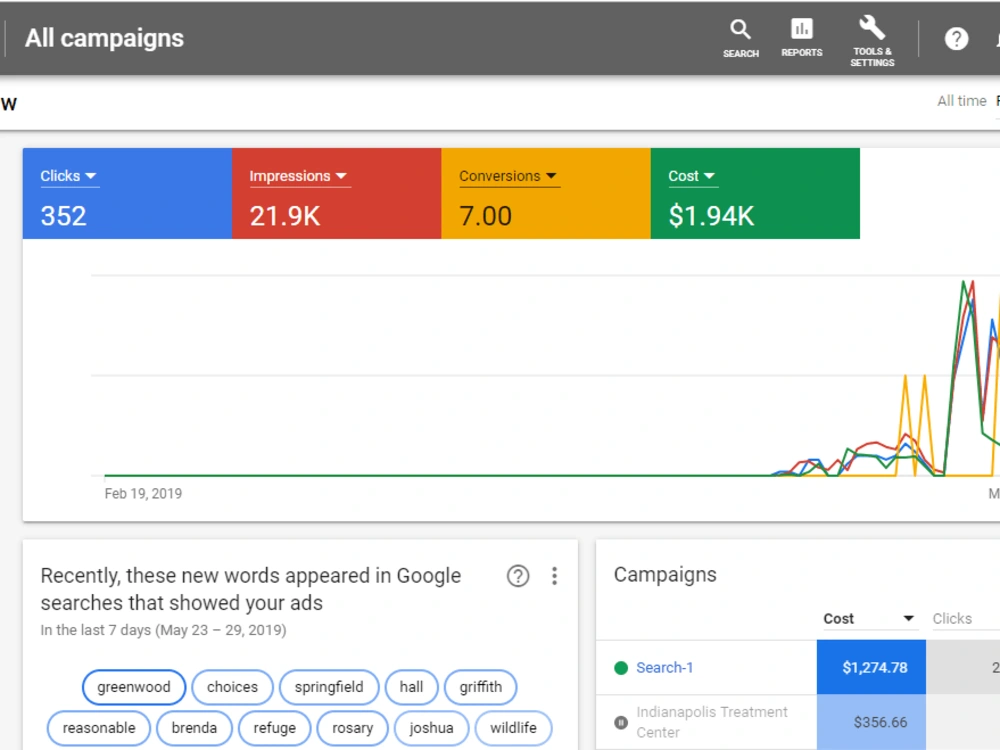Open Indianapolis Treatment Center campaign
Image resolution: width=1000 pixels, height=750 pixels.
tap(711, 722)
